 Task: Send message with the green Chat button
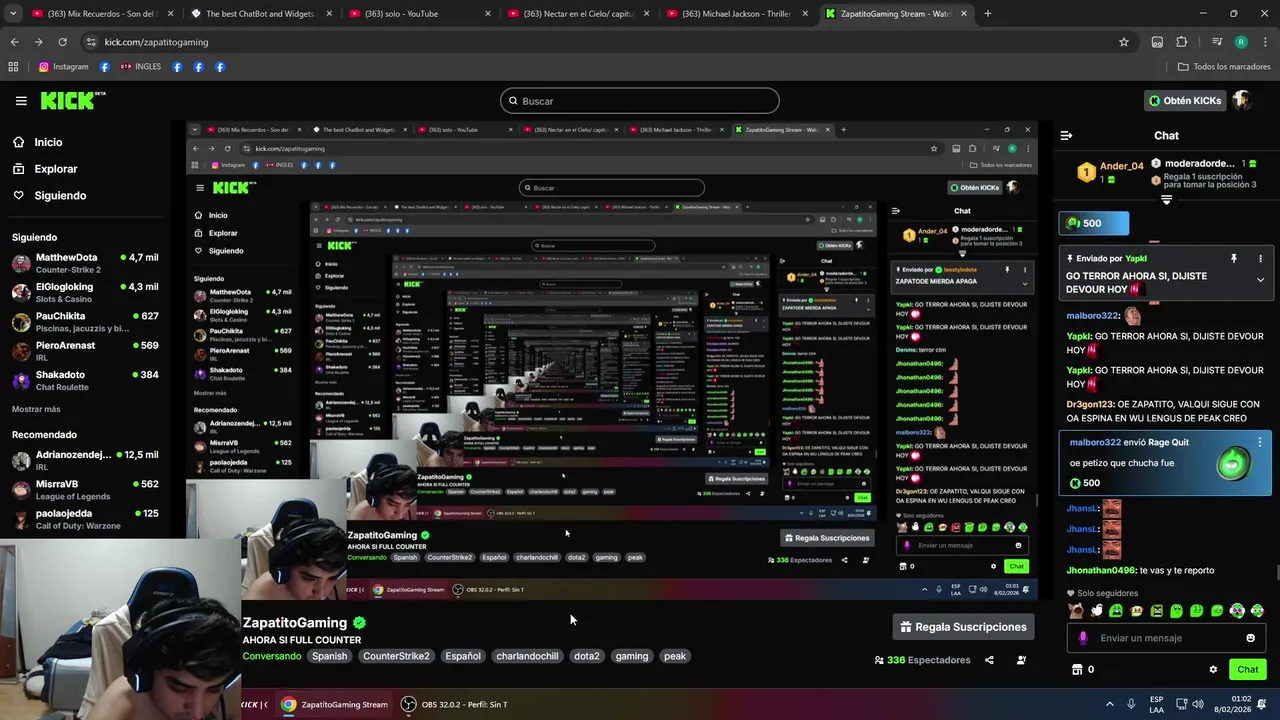click(1248, 669)
